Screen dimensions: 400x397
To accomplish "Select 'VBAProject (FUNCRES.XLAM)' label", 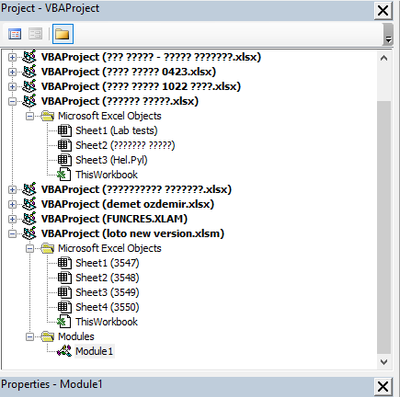I will pyautogui.click(x=114, y=219).
